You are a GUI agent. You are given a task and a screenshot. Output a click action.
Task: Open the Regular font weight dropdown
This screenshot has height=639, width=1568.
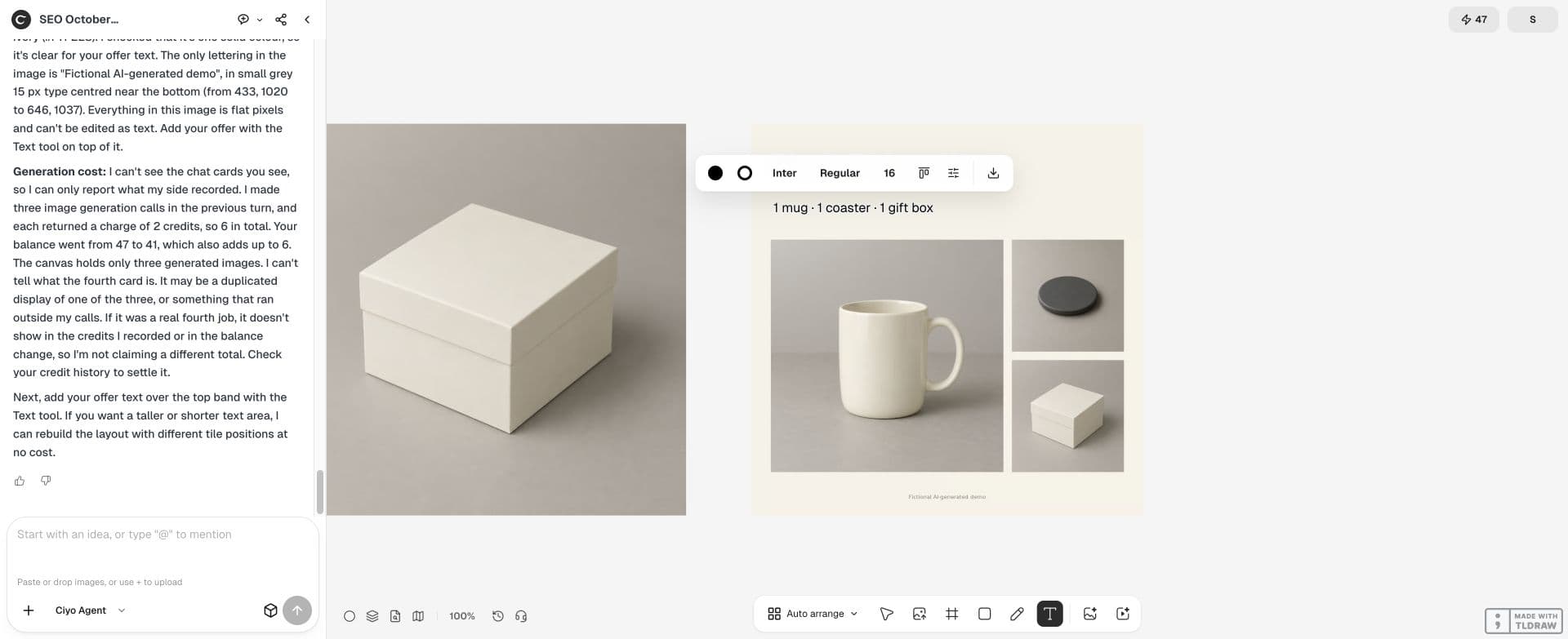click(x=840, y=173)
